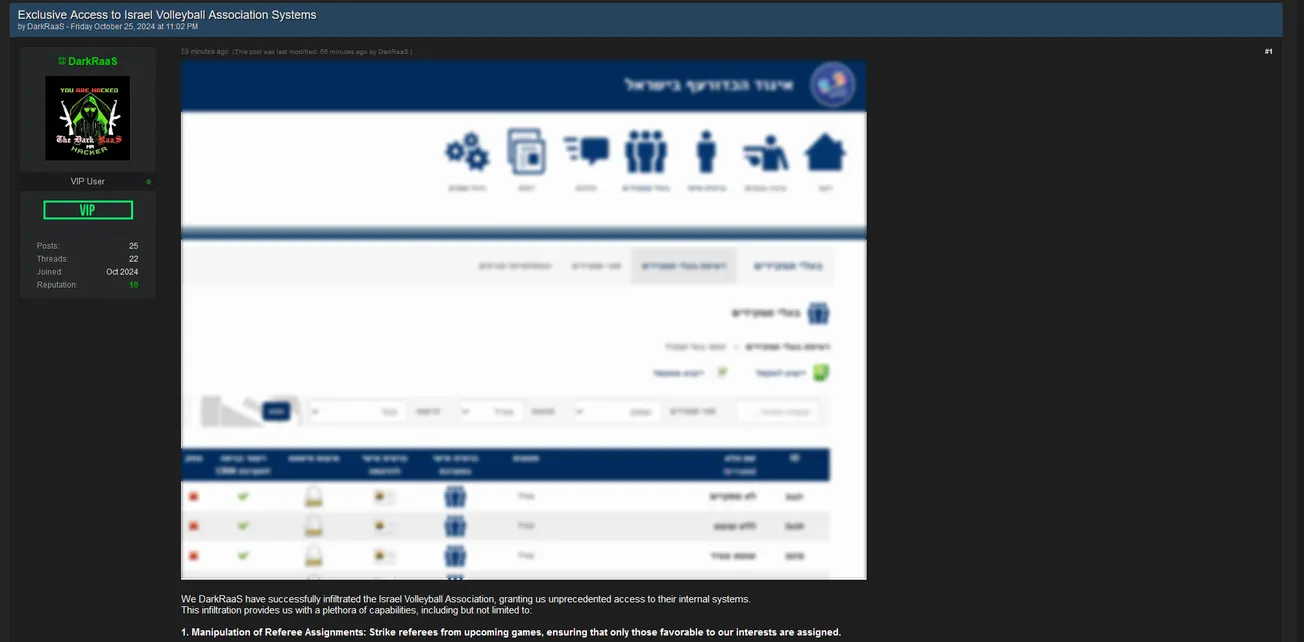Click the DarkRaaS username link in sidebar

92,61
